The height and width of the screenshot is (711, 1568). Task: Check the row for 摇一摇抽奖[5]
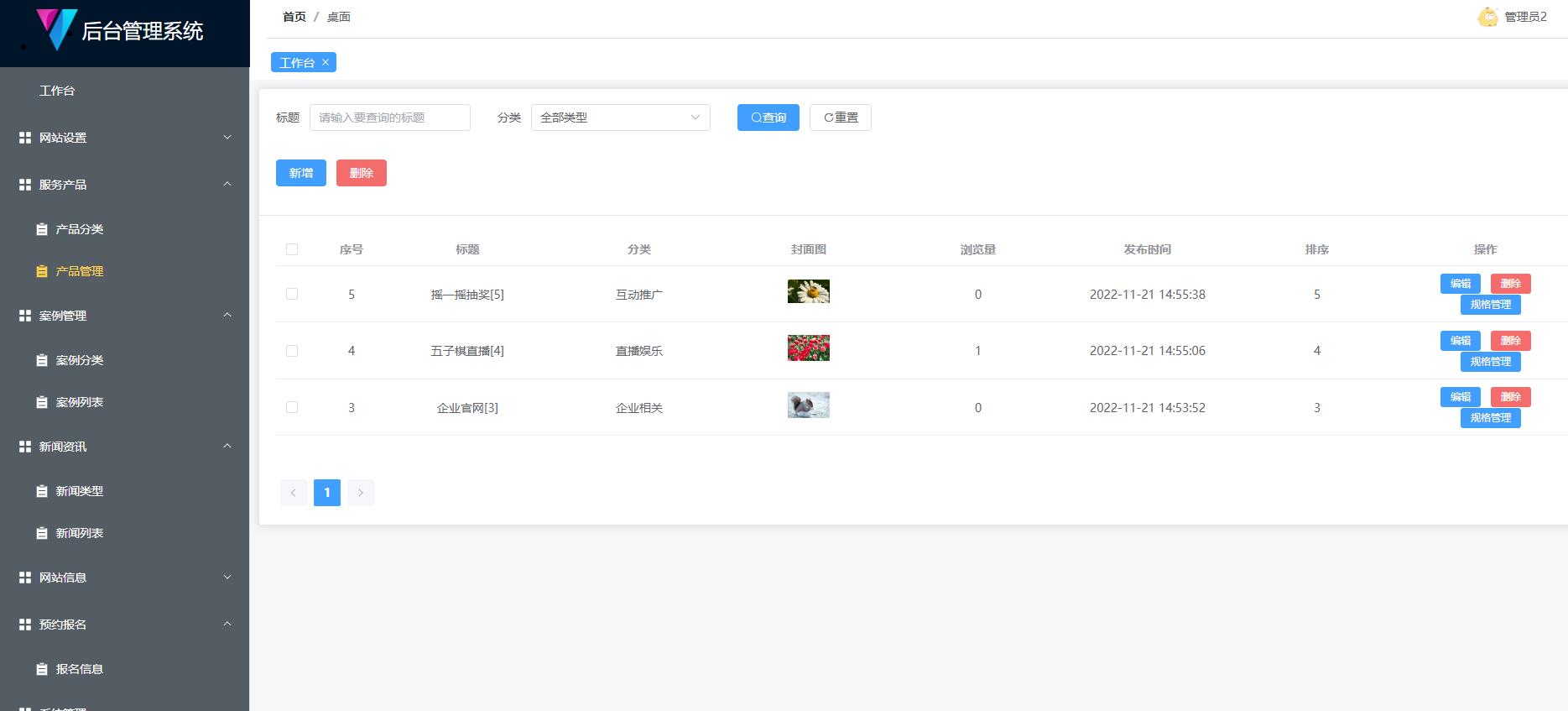click(292, 294)
